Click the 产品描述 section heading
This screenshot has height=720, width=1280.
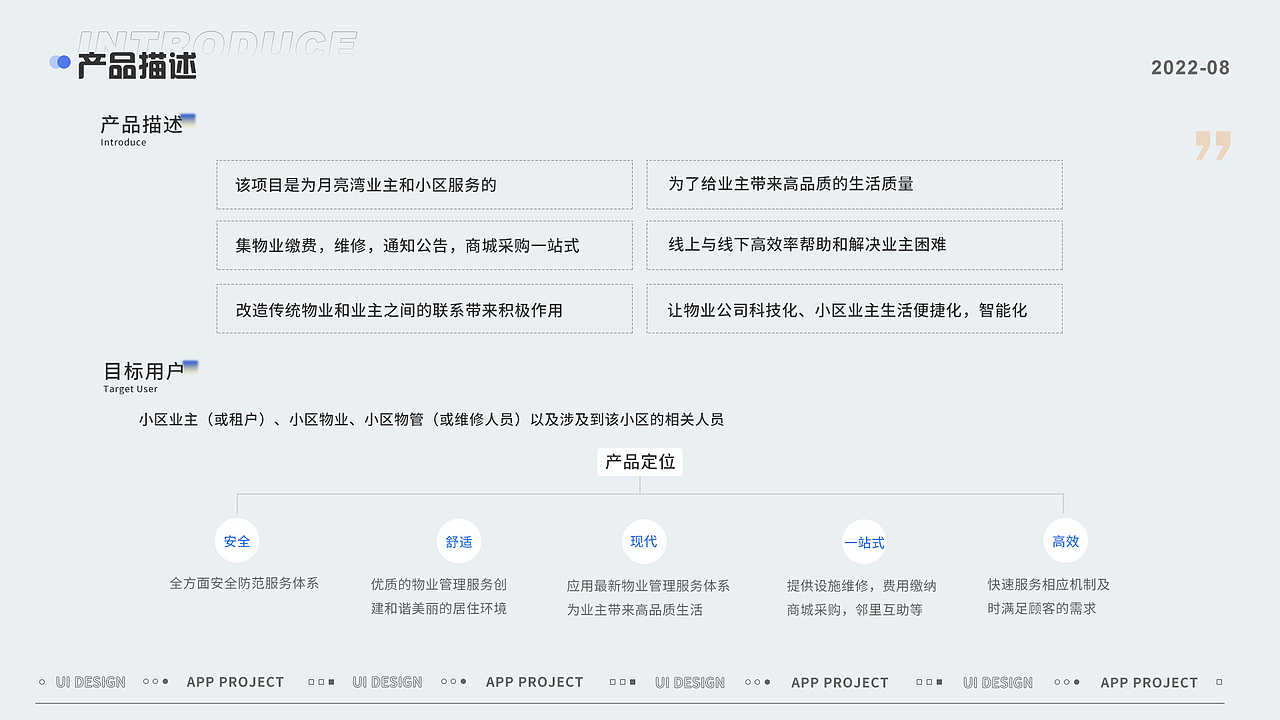pyautogui.click(x=142, y=125)
